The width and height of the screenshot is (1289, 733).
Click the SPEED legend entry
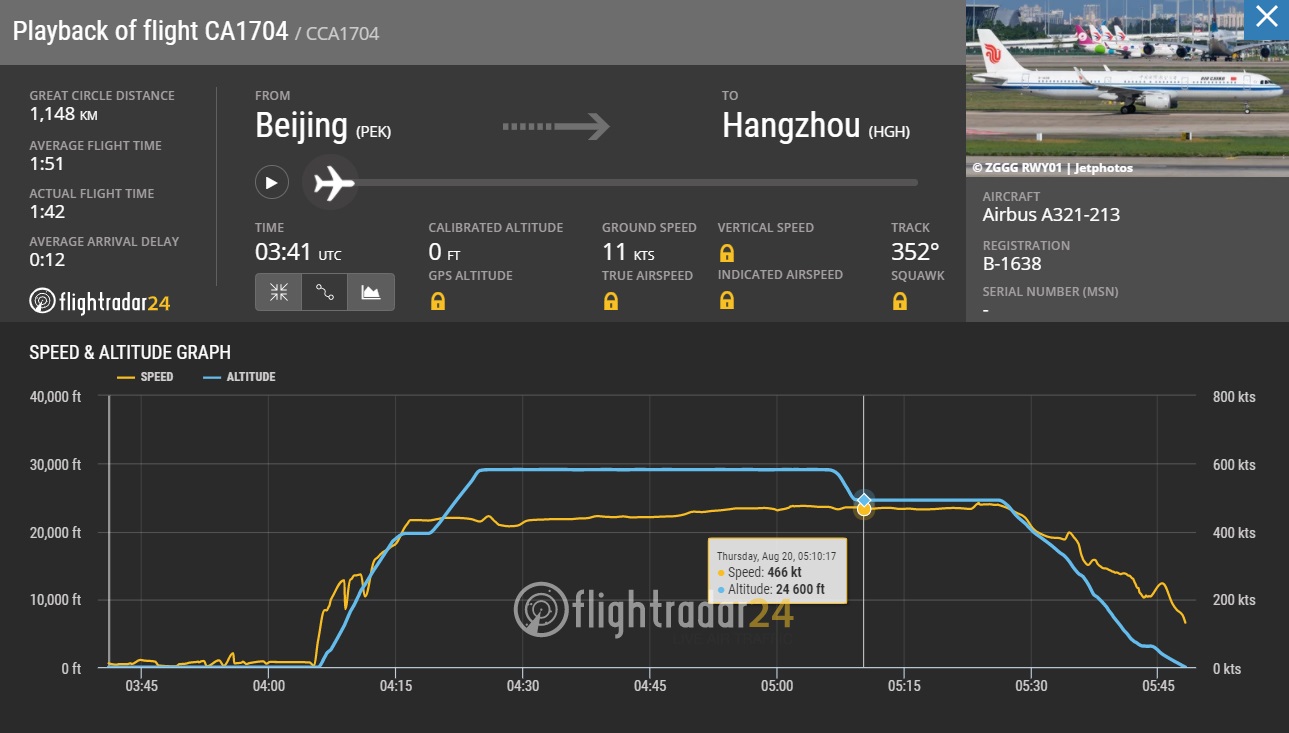coord(145,377)
